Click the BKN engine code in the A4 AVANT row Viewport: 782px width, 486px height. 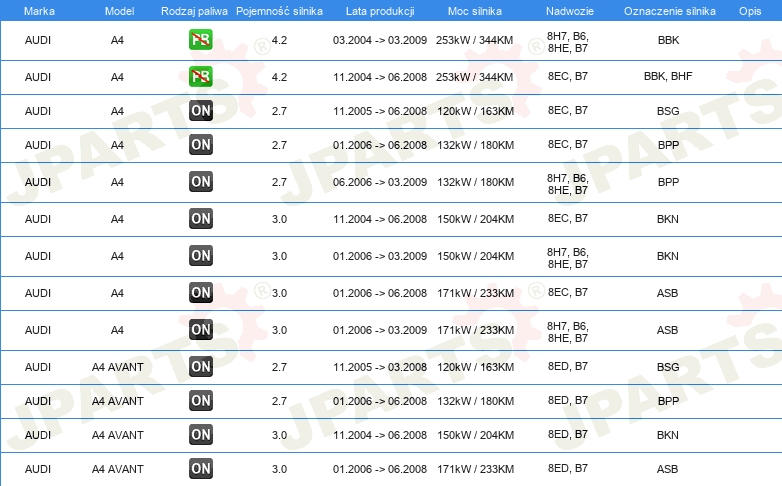click(x=667, y=435)
